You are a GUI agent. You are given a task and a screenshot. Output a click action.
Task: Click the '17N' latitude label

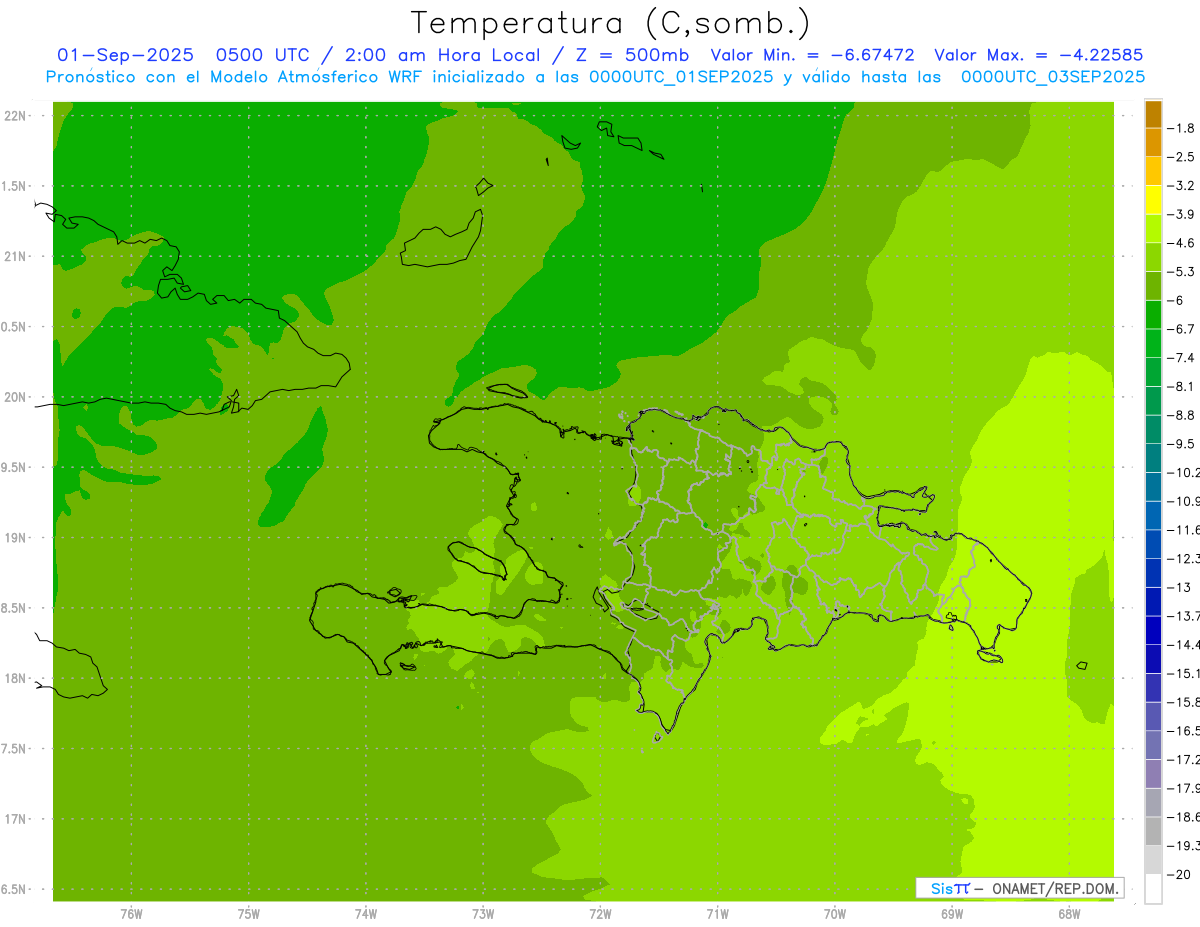[x=17, y=819]
